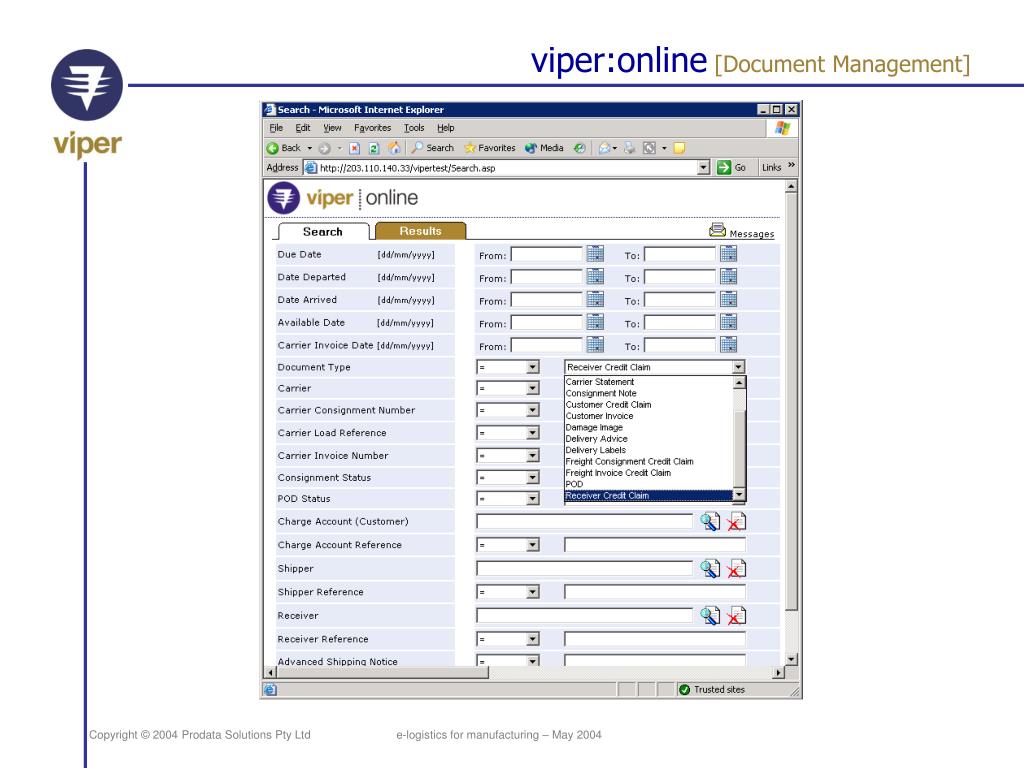Clear Receiver with red X icon

click(737, 616)
